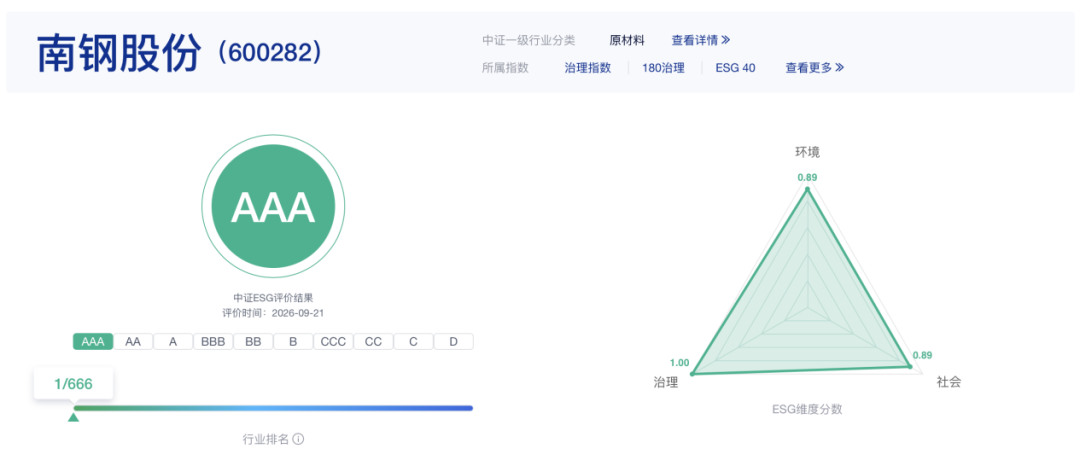Select the C rating box

(x=413, y=342)
